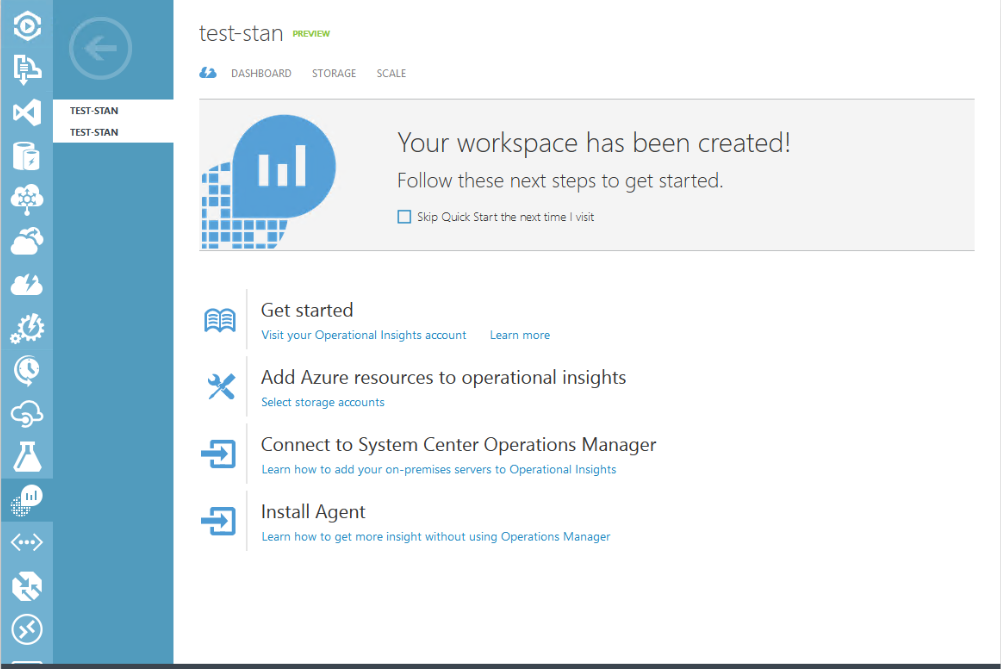Switch to the Dashboard tab

(261, 74)
